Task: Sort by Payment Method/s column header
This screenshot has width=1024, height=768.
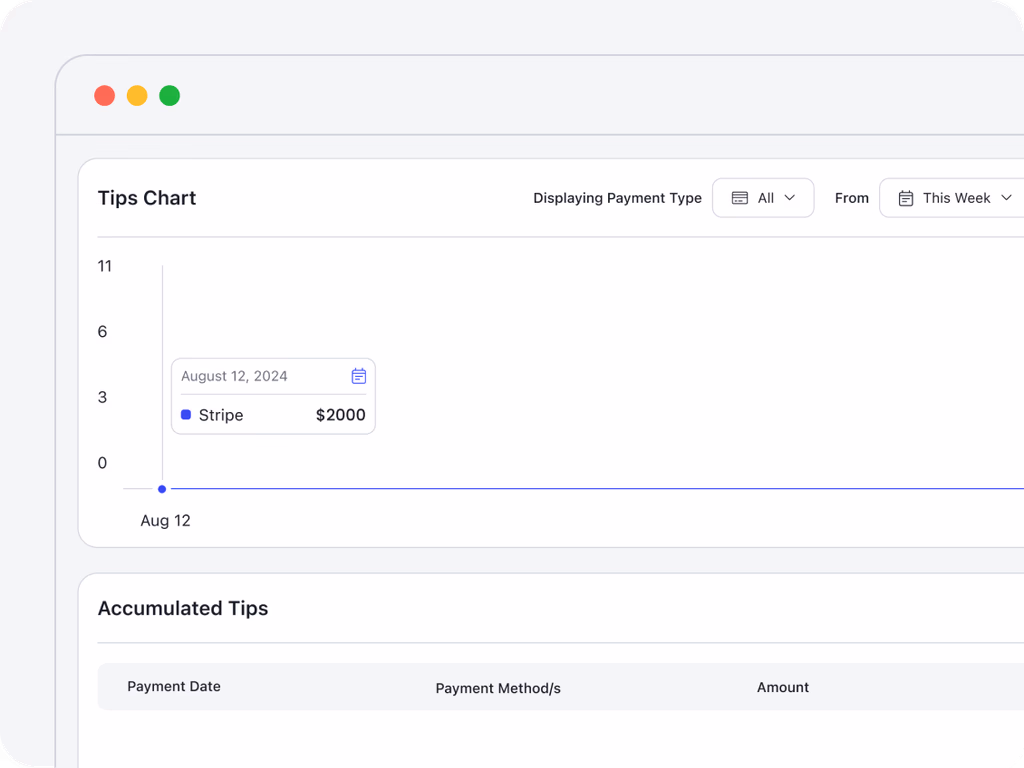Action: click(498, 688)
